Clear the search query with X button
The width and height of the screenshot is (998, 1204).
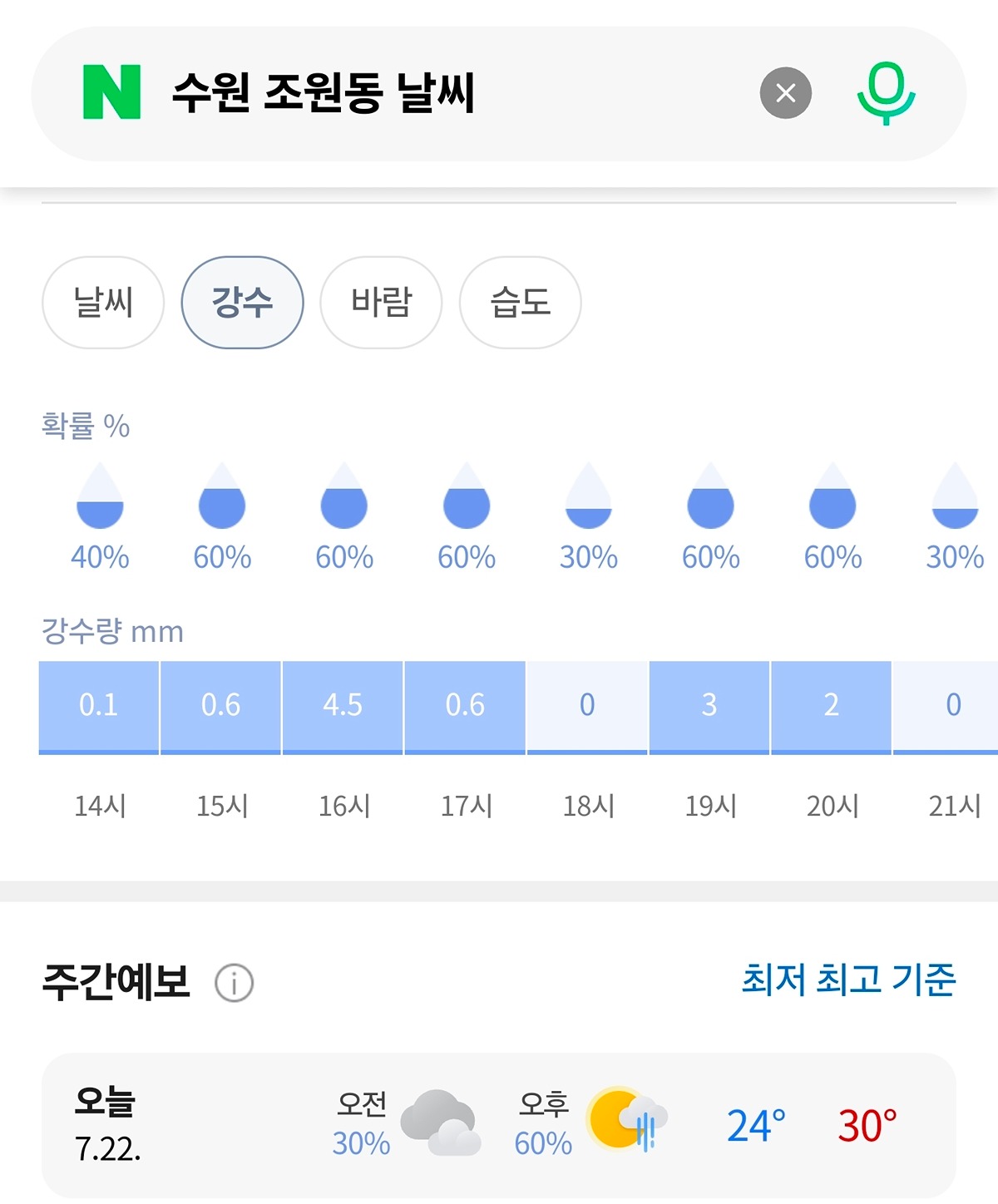tap(785, 93)
